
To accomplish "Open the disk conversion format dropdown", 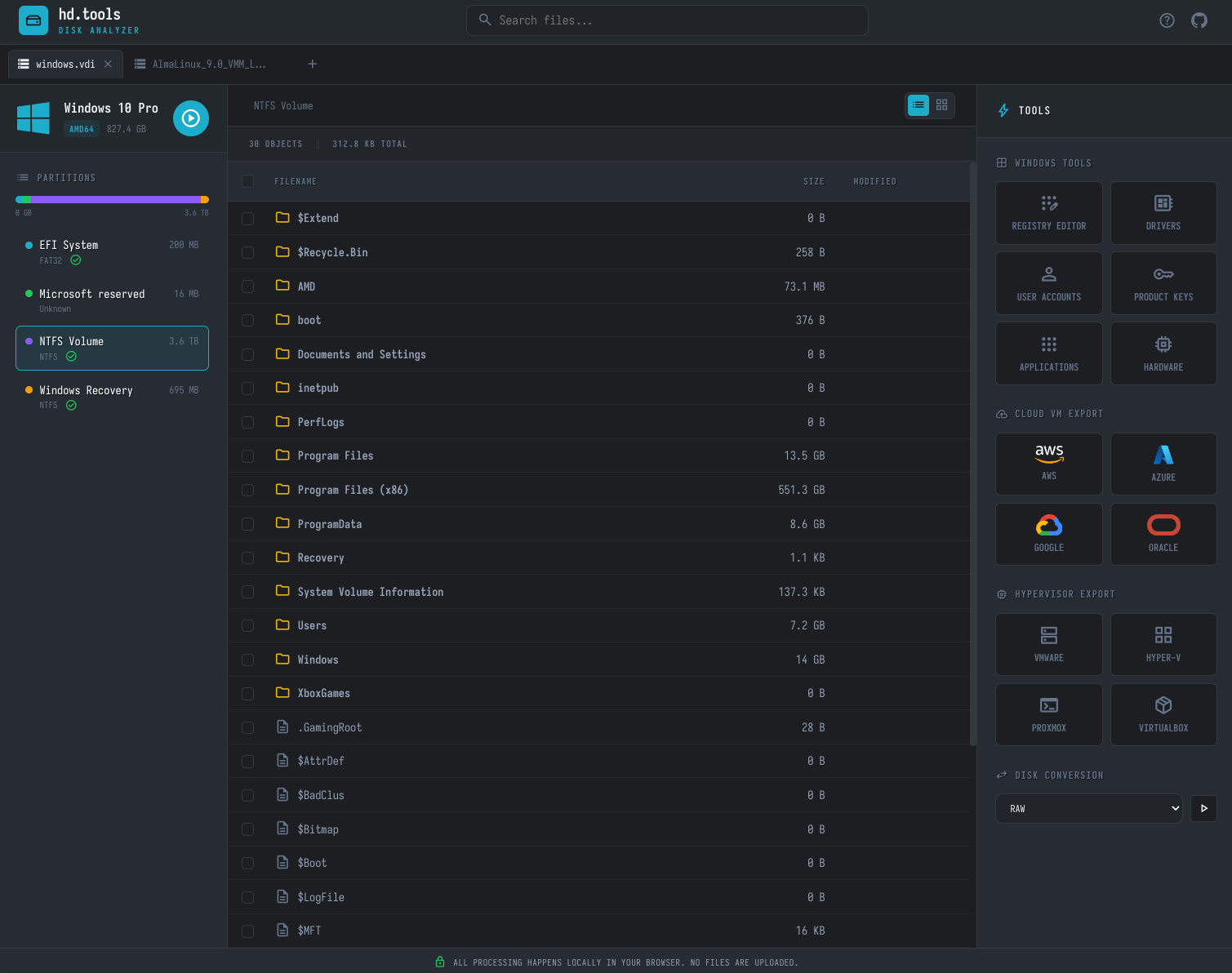I will [1088, 808].
